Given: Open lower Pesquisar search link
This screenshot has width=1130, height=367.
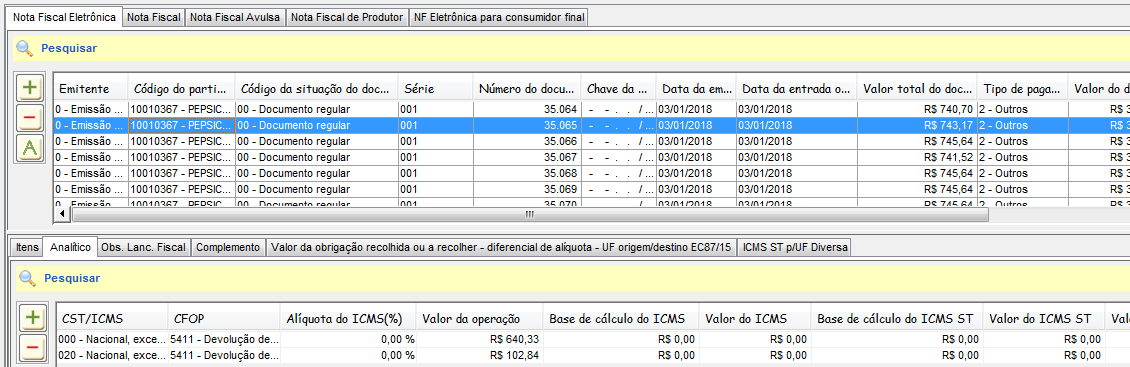Looking at the screenshot, I should [72, 278].
